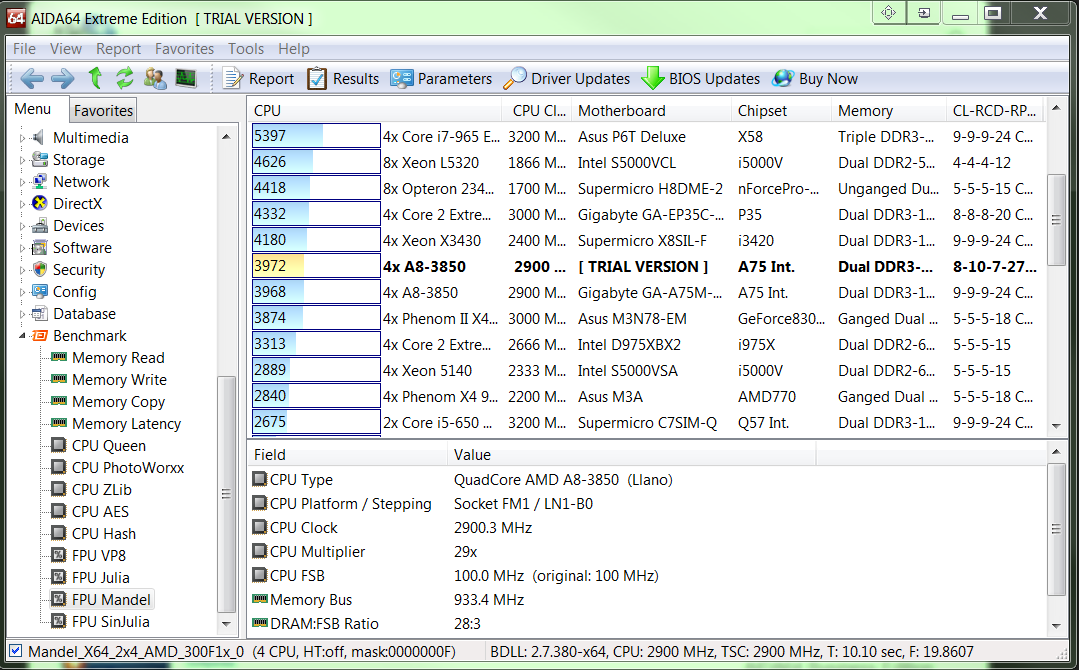Click the Software icon in tree
The image size is (1079, 670).
tap(40, 248)
